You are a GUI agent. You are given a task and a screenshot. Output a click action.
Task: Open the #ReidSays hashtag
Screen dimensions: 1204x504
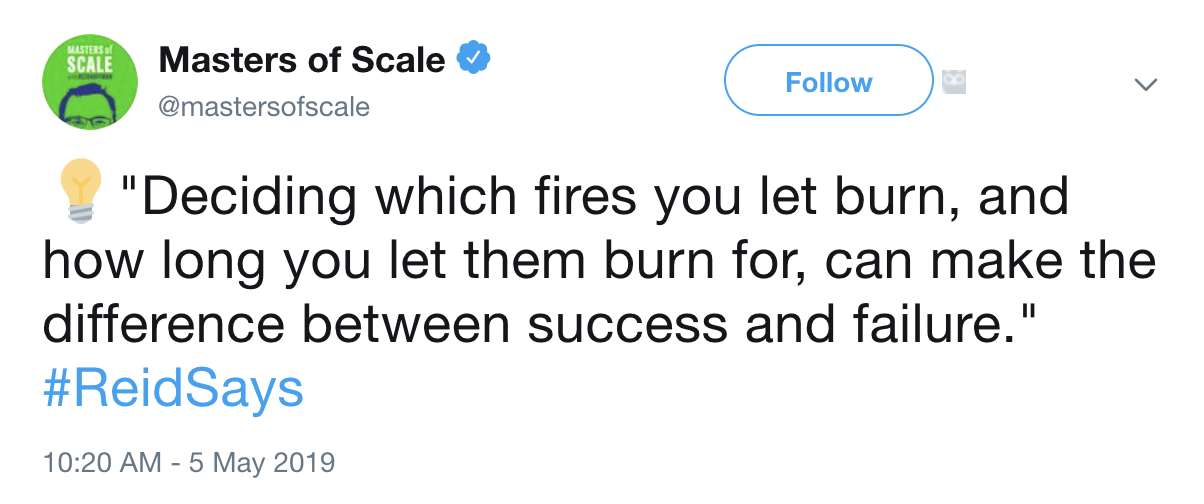point(173,387)
